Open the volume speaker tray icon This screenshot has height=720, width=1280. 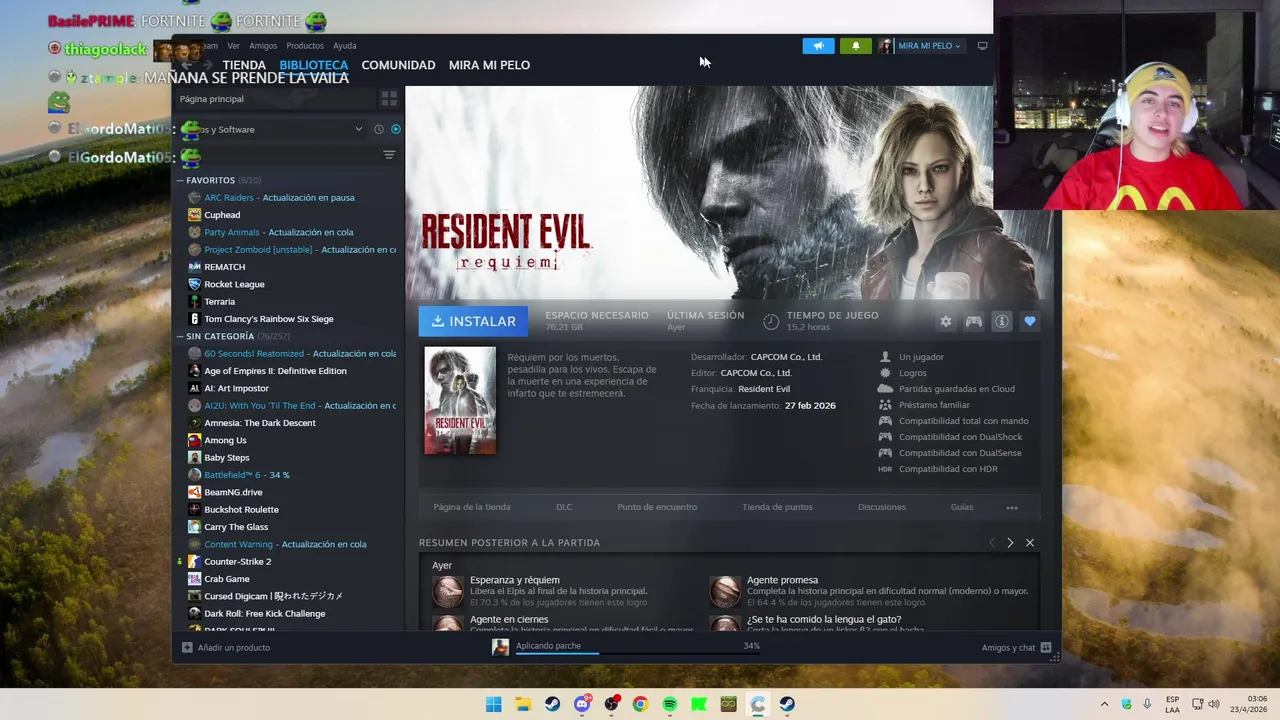tap(1214, 704)
